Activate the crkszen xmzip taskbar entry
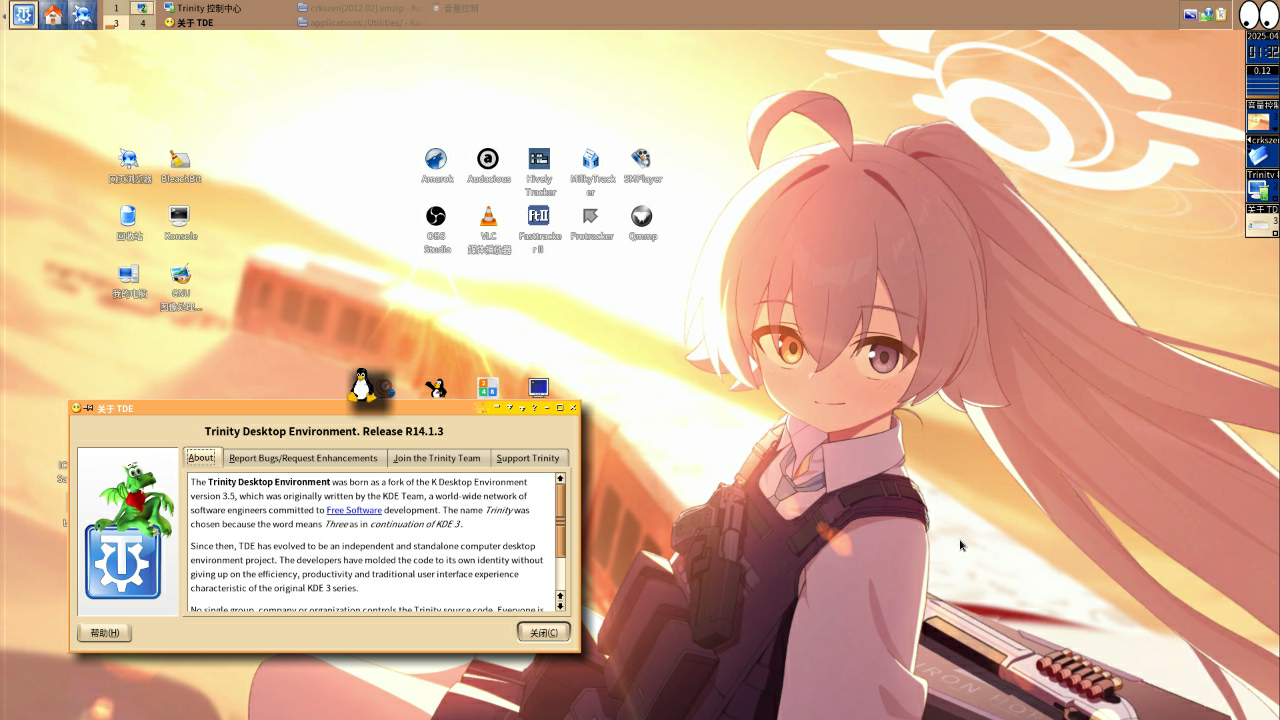 [x=362, y=8]
